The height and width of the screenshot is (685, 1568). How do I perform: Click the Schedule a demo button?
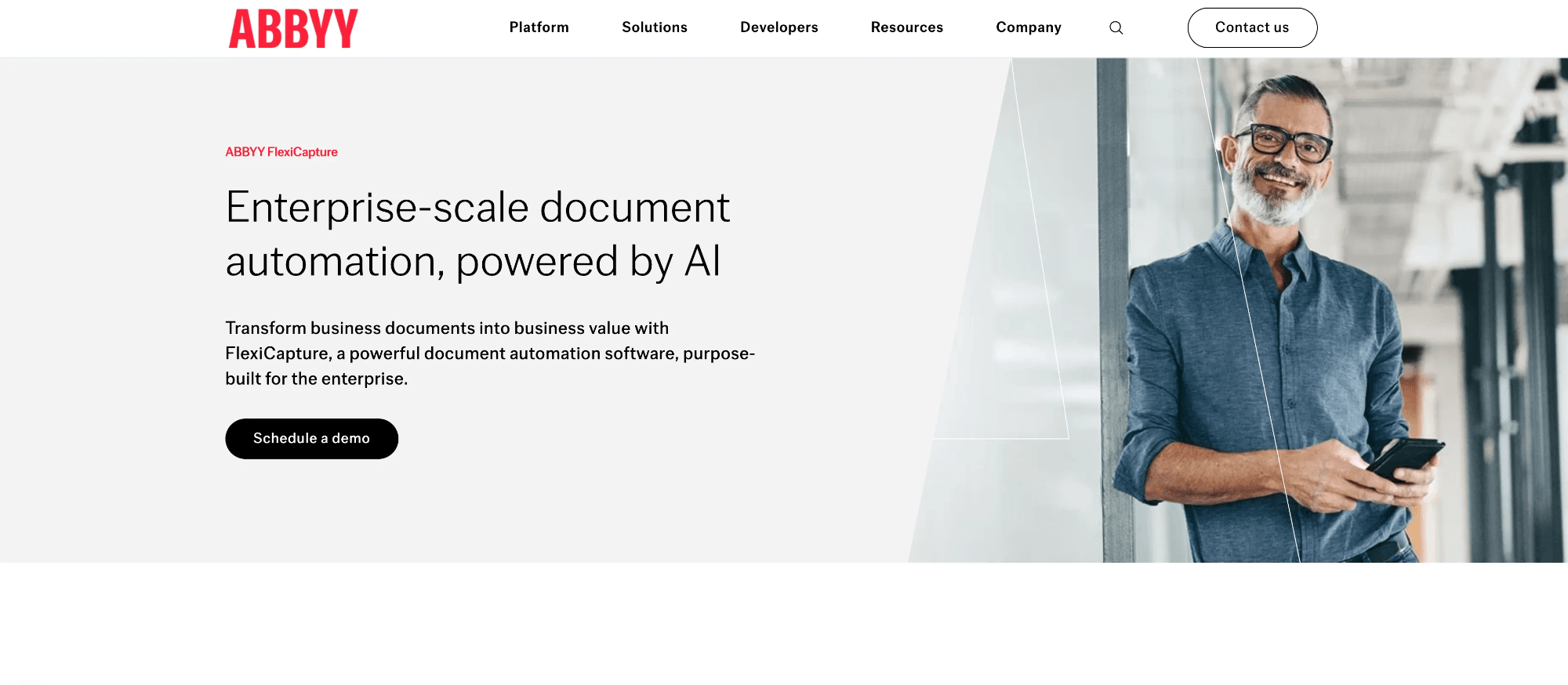312,439
